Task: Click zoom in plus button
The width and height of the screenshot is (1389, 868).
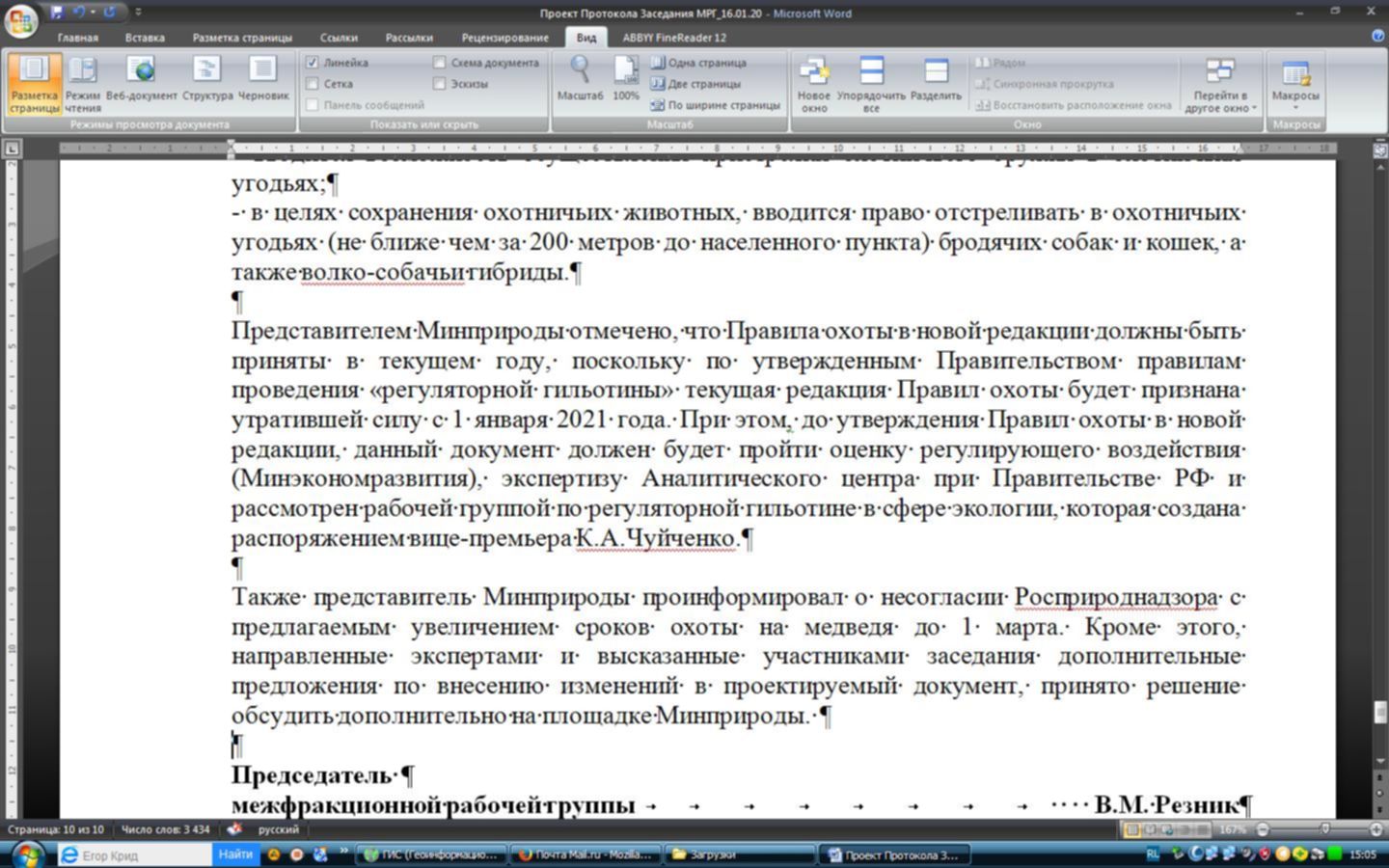Action: click(1376, 829)
